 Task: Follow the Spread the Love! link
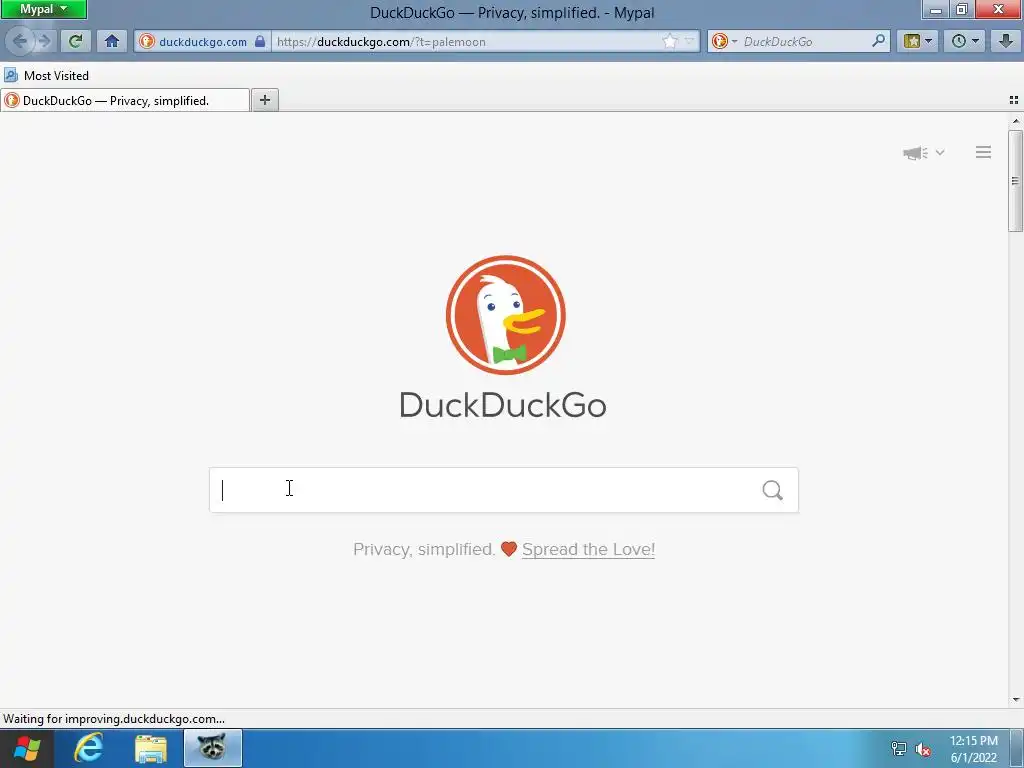(x=588, y=549)
